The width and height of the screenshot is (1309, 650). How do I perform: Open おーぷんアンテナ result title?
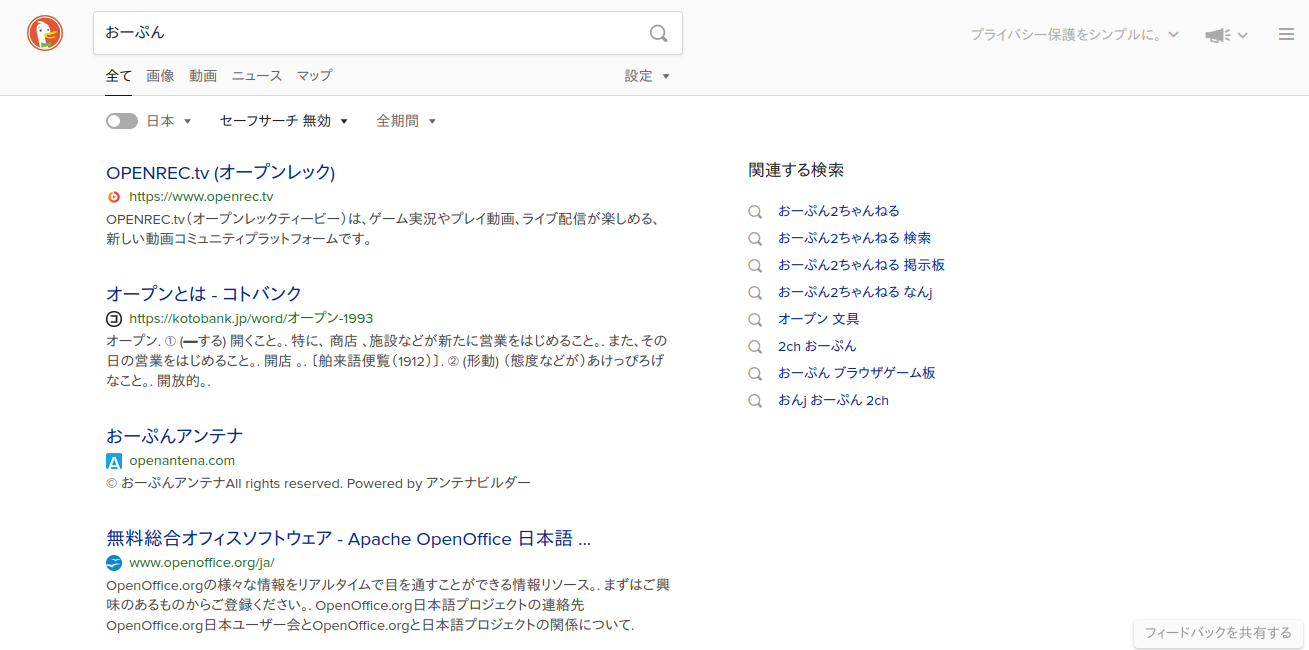point(175,436)
